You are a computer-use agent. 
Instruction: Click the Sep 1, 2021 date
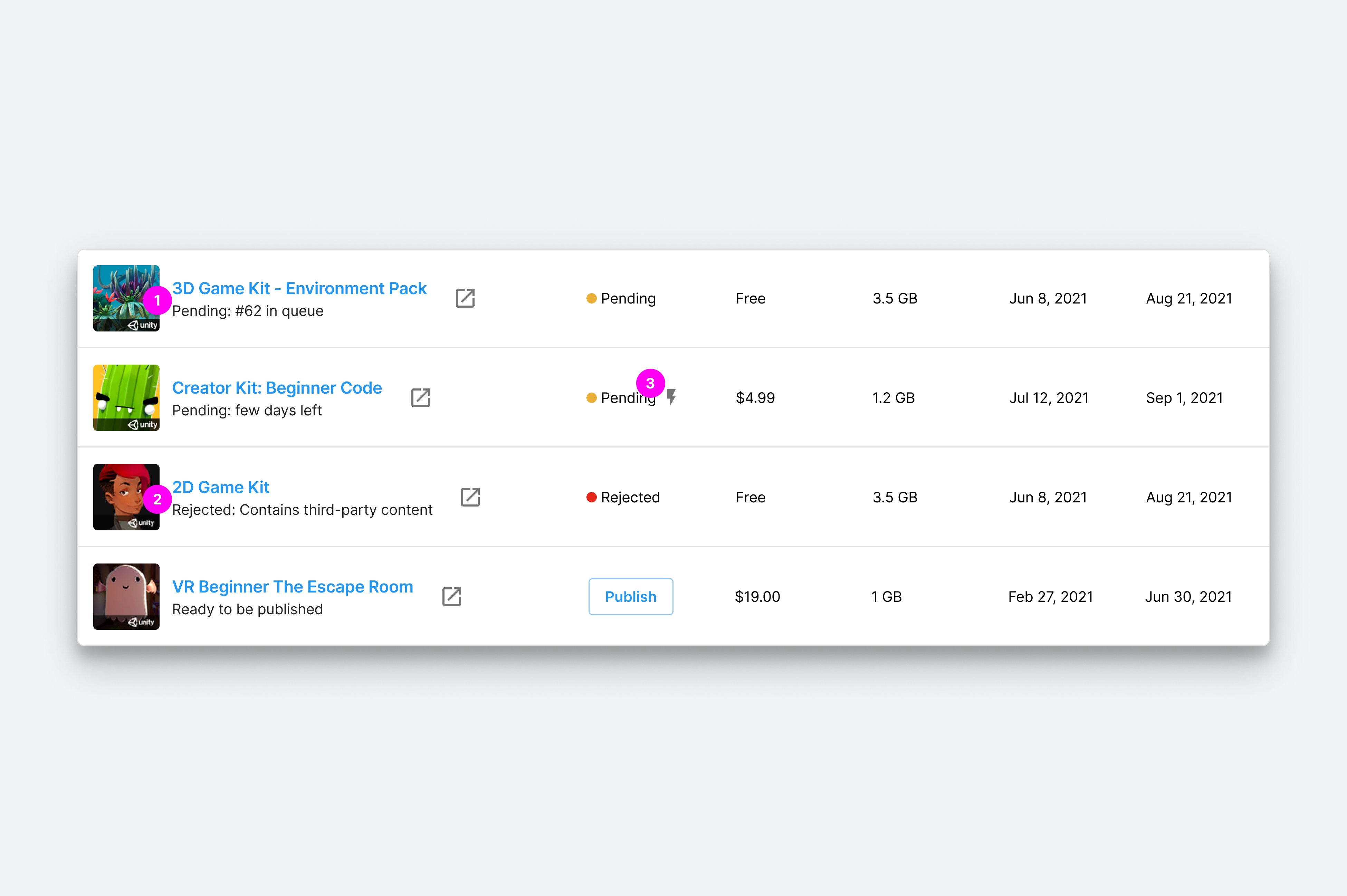(x=1184, y=398)
